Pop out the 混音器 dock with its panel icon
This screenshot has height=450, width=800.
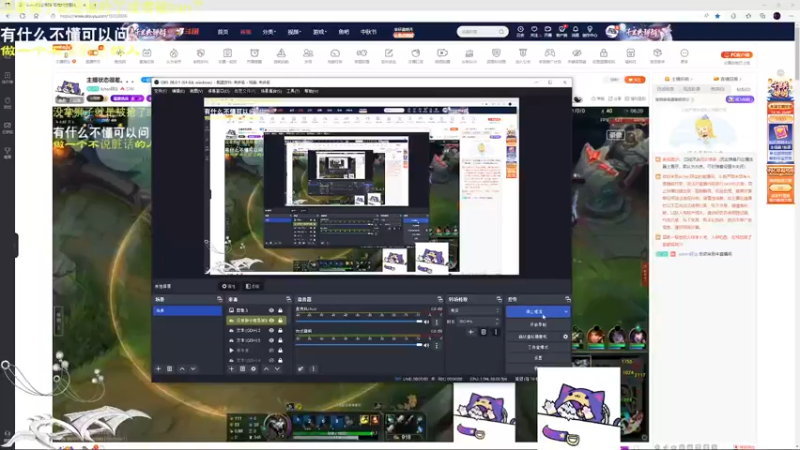(x=440, y=299)
